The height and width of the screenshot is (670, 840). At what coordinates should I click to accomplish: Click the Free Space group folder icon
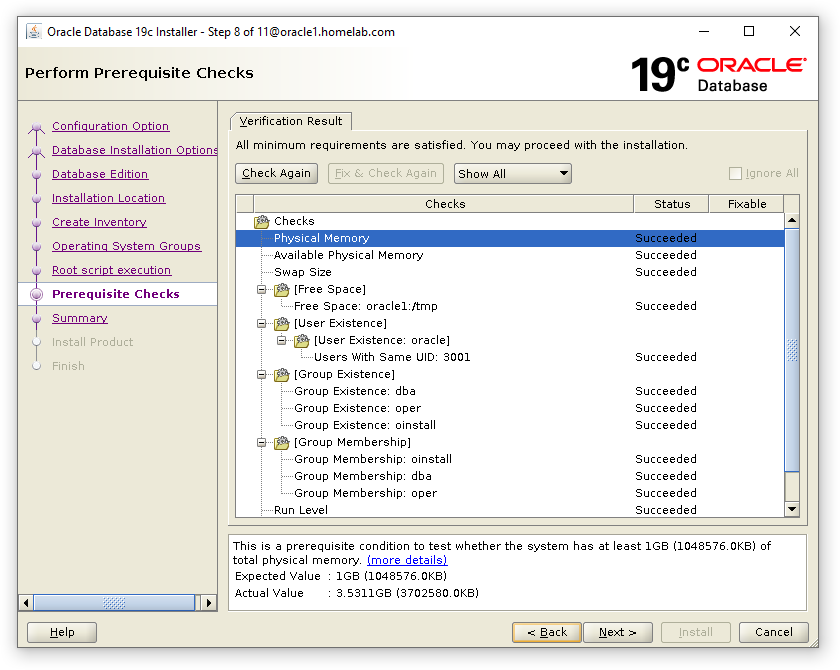point(282,289)
